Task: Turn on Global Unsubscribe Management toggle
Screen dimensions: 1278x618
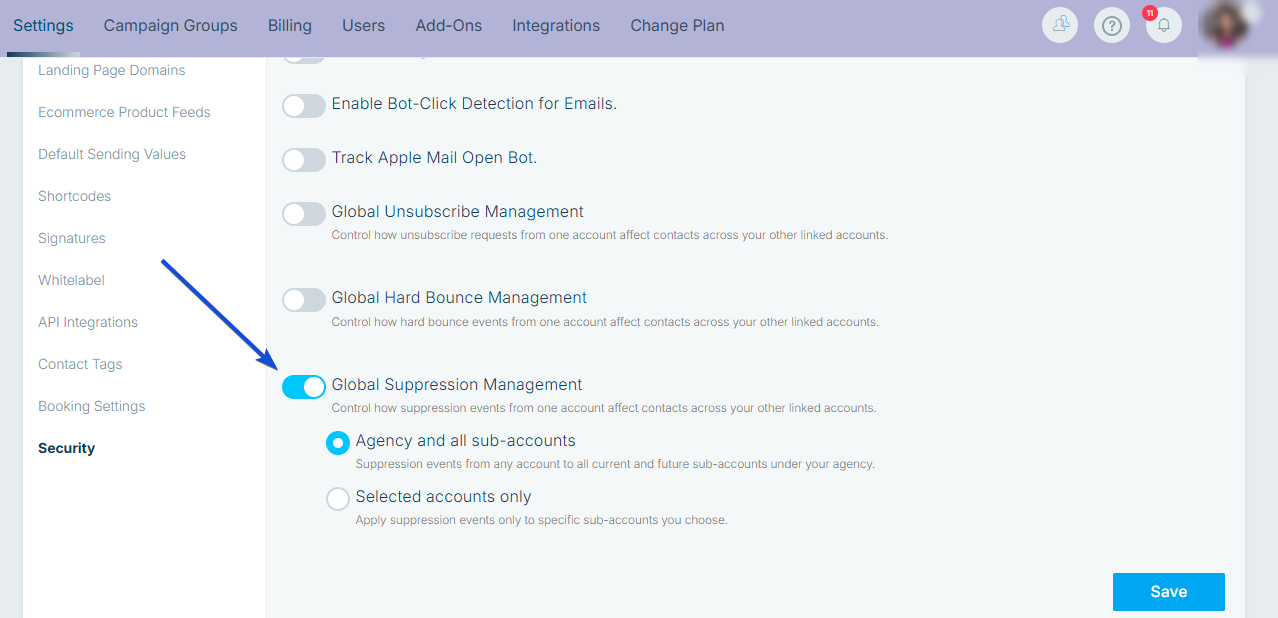Action: [x=304, y=213]
